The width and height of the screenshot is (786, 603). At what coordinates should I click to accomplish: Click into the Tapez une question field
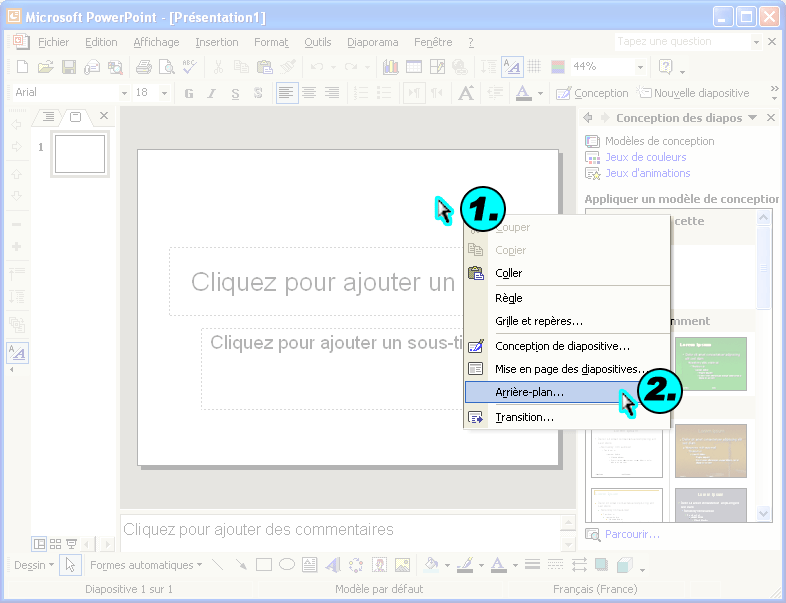(682, 42)
